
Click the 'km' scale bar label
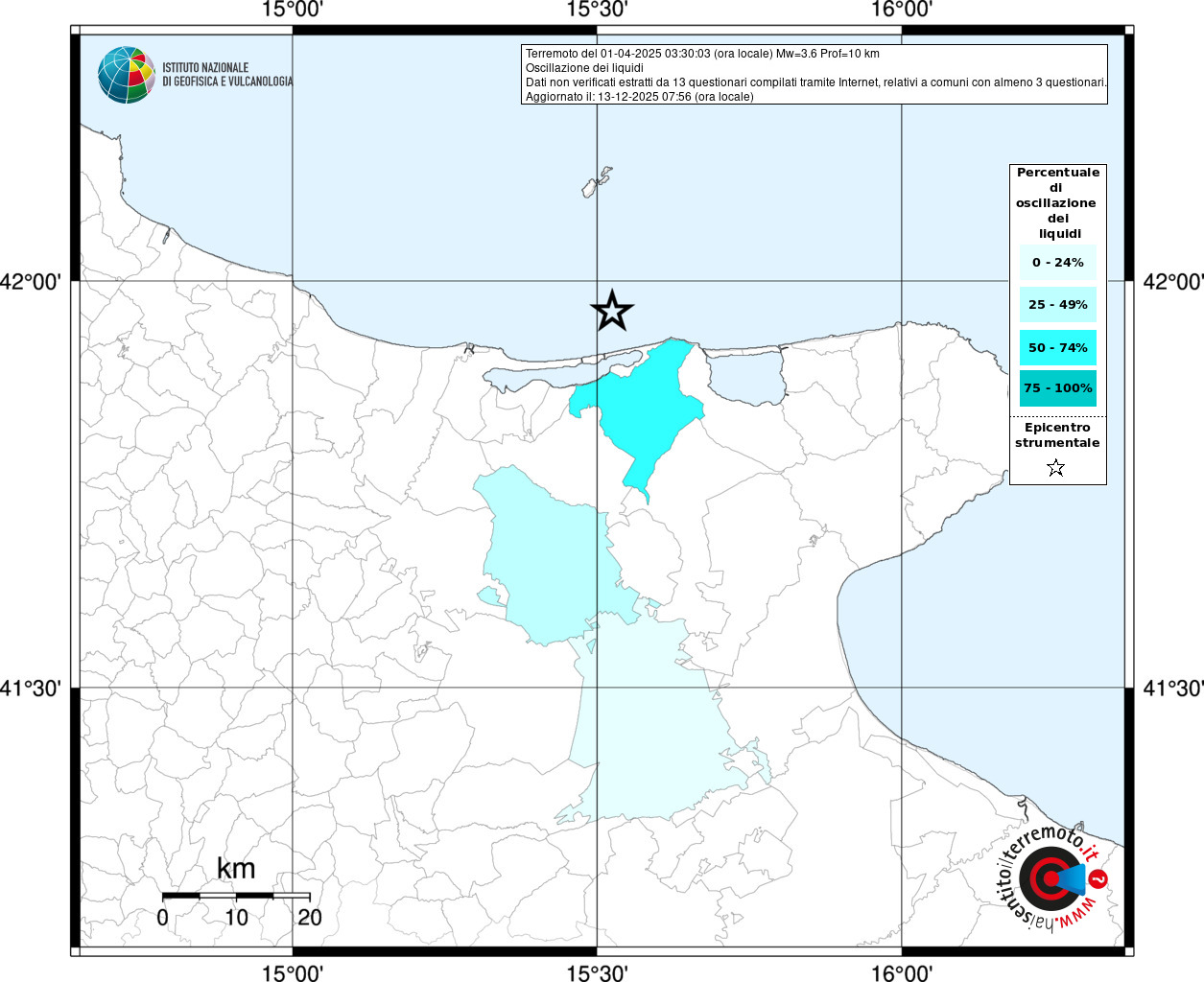click(x=236, y=869)
